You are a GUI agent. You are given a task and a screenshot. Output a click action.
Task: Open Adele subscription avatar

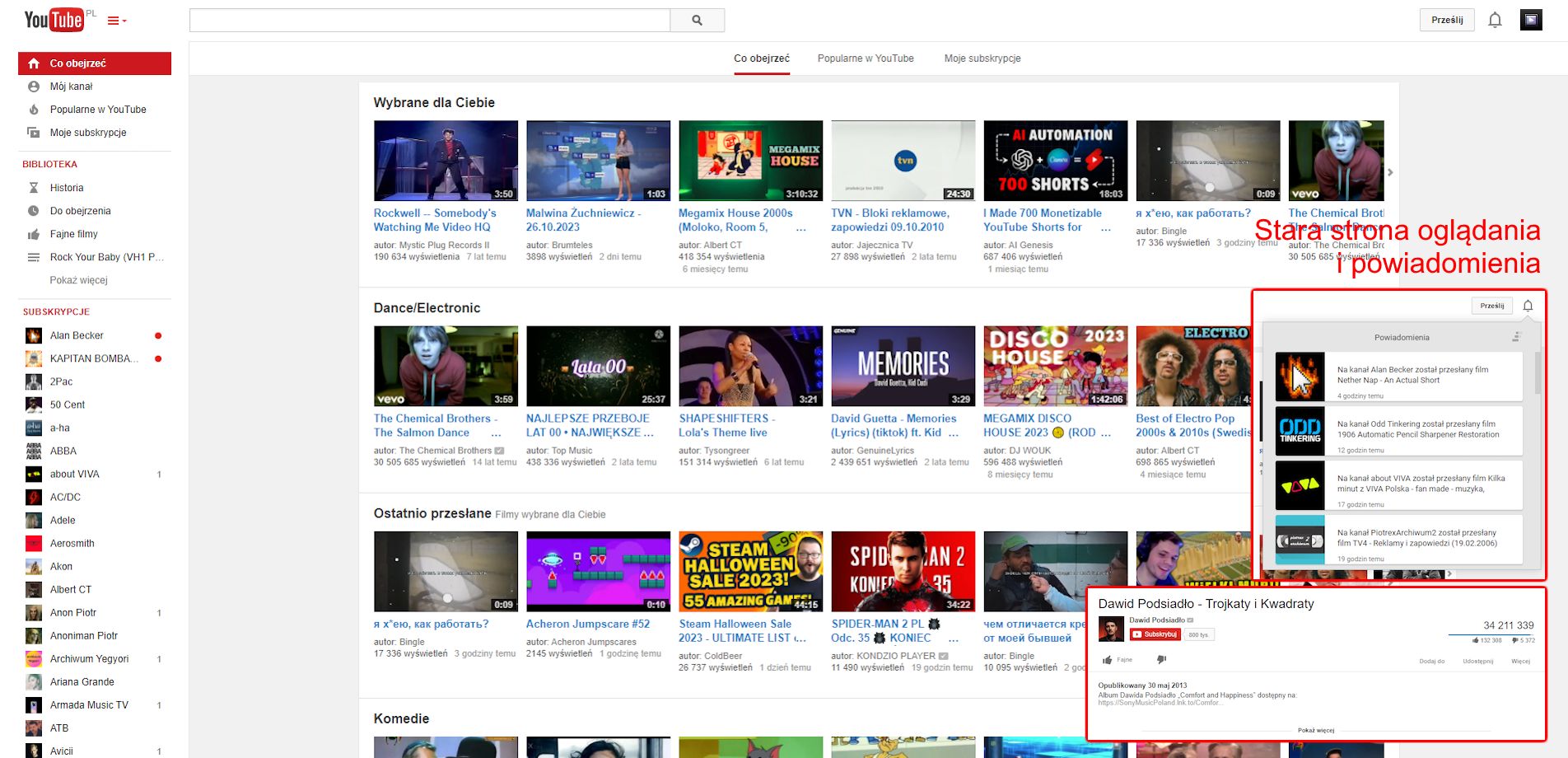tap(34, 520)
